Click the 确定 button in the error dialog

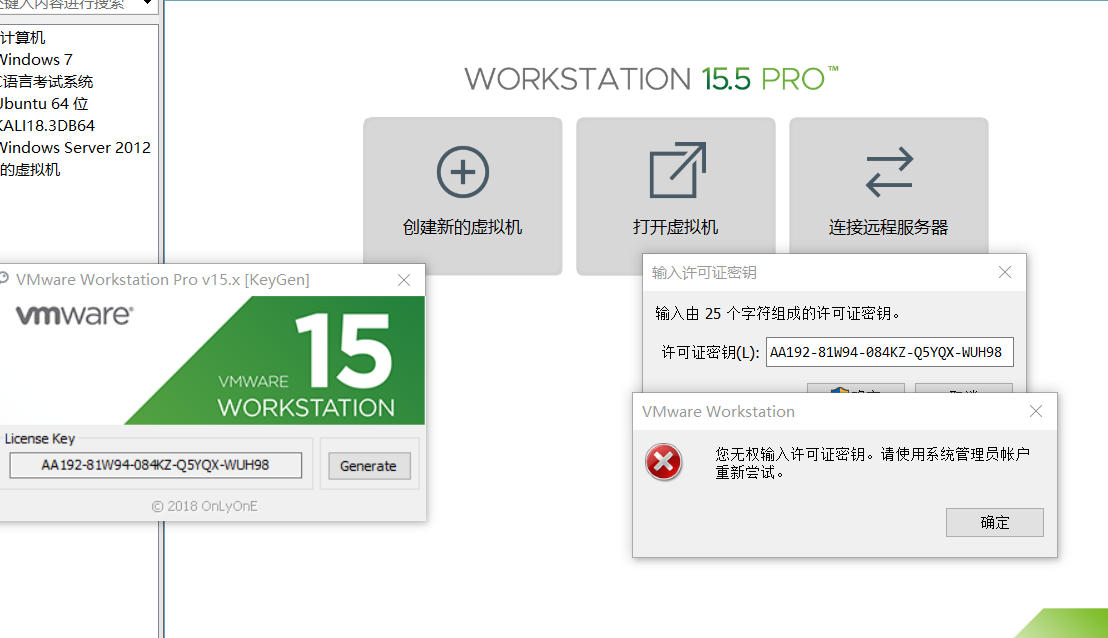994,522
